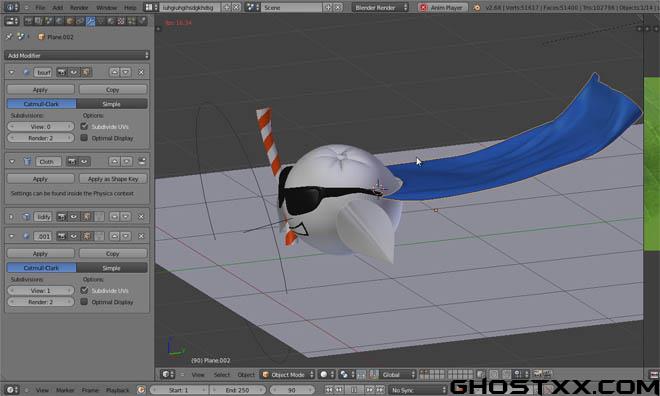The width and height of the screenshot is (660, 396).
Task: Collapse the .001 modifier panel
Action: [11, 237]
